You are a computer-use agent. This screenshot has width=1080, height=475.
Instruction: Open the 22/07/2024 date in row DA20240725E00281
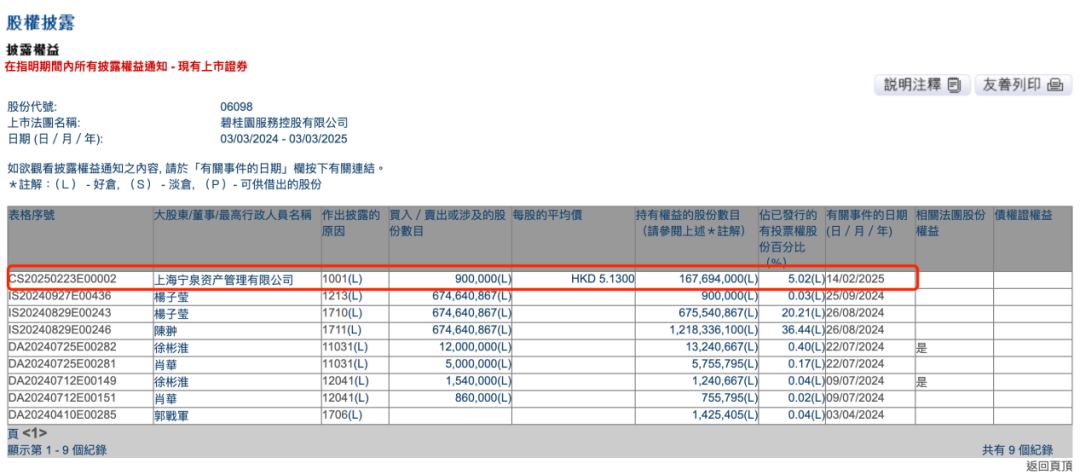[x=855, y=366]
